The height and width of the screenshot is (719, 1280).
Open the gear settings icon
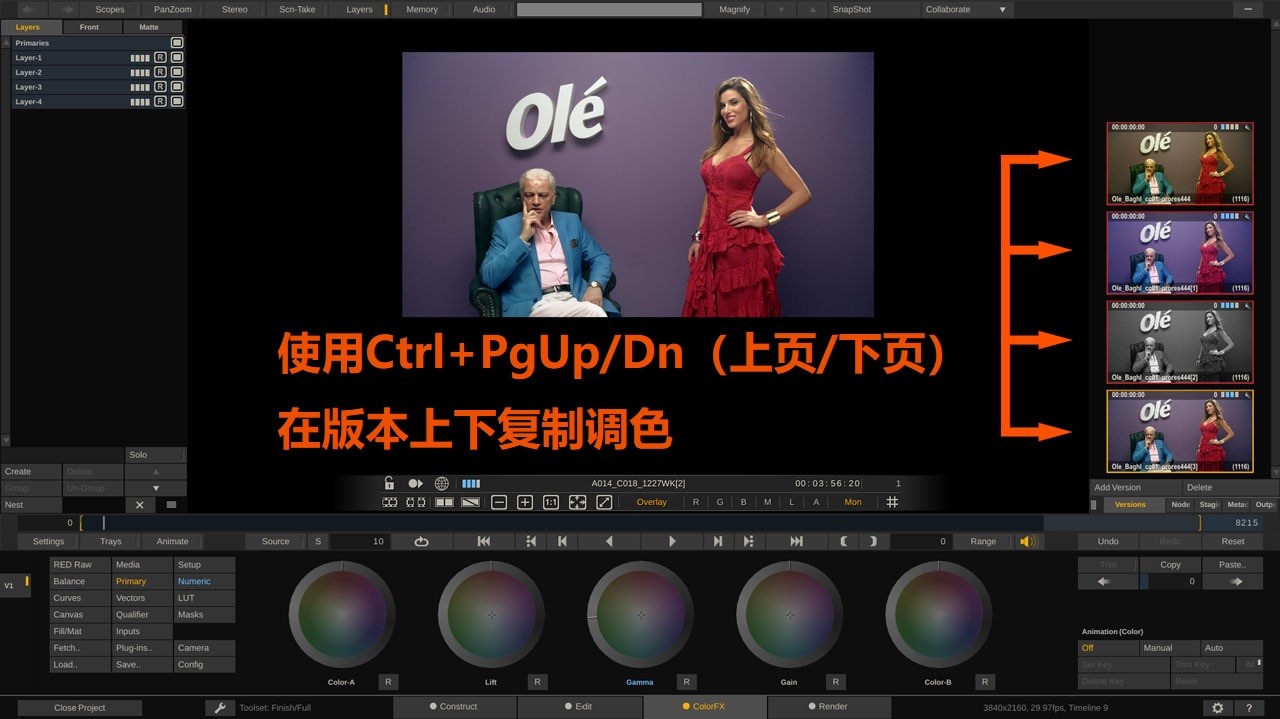1217,707
